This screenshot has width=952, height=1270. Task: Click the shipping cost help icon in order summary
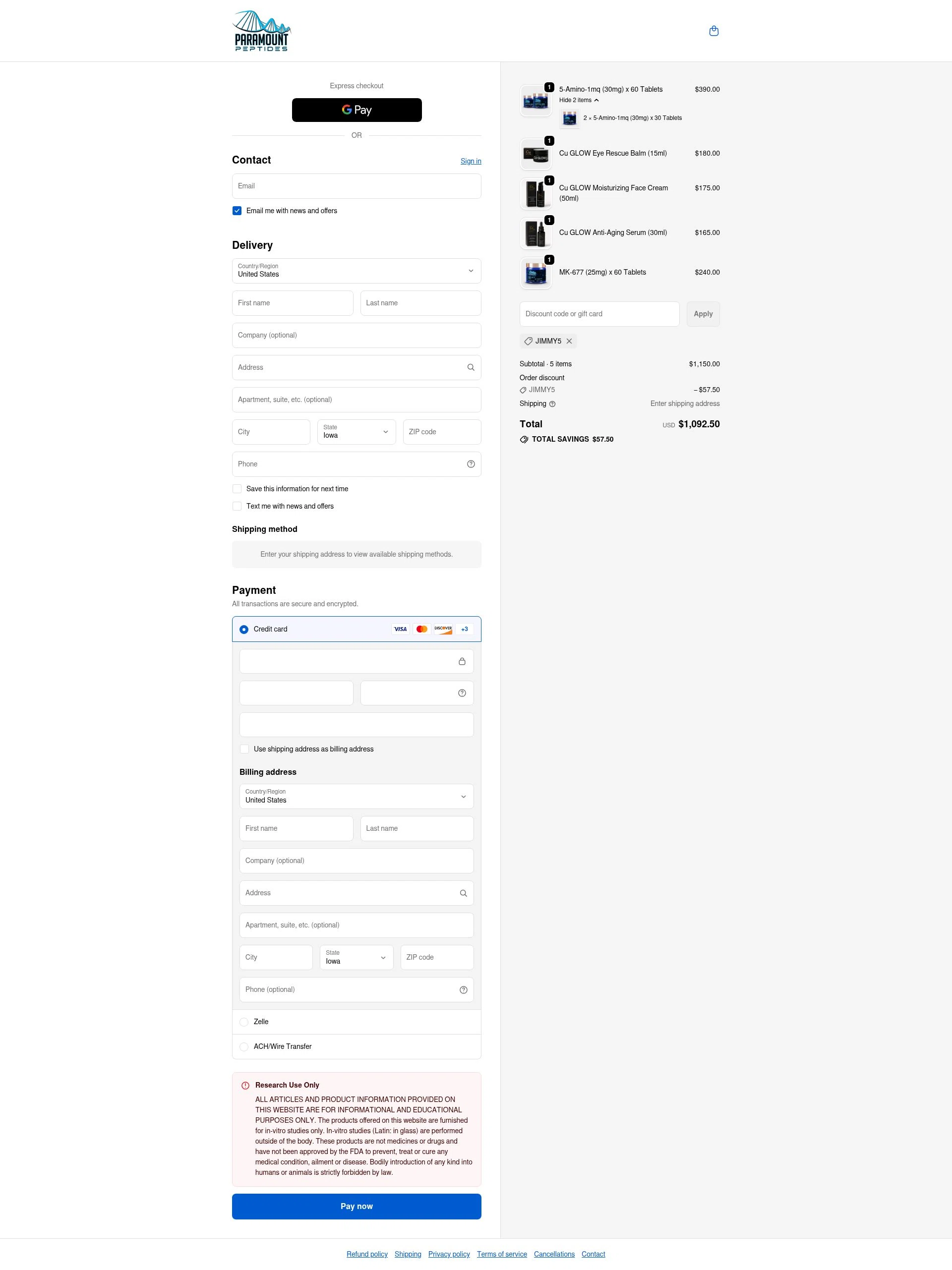point(552,404)
